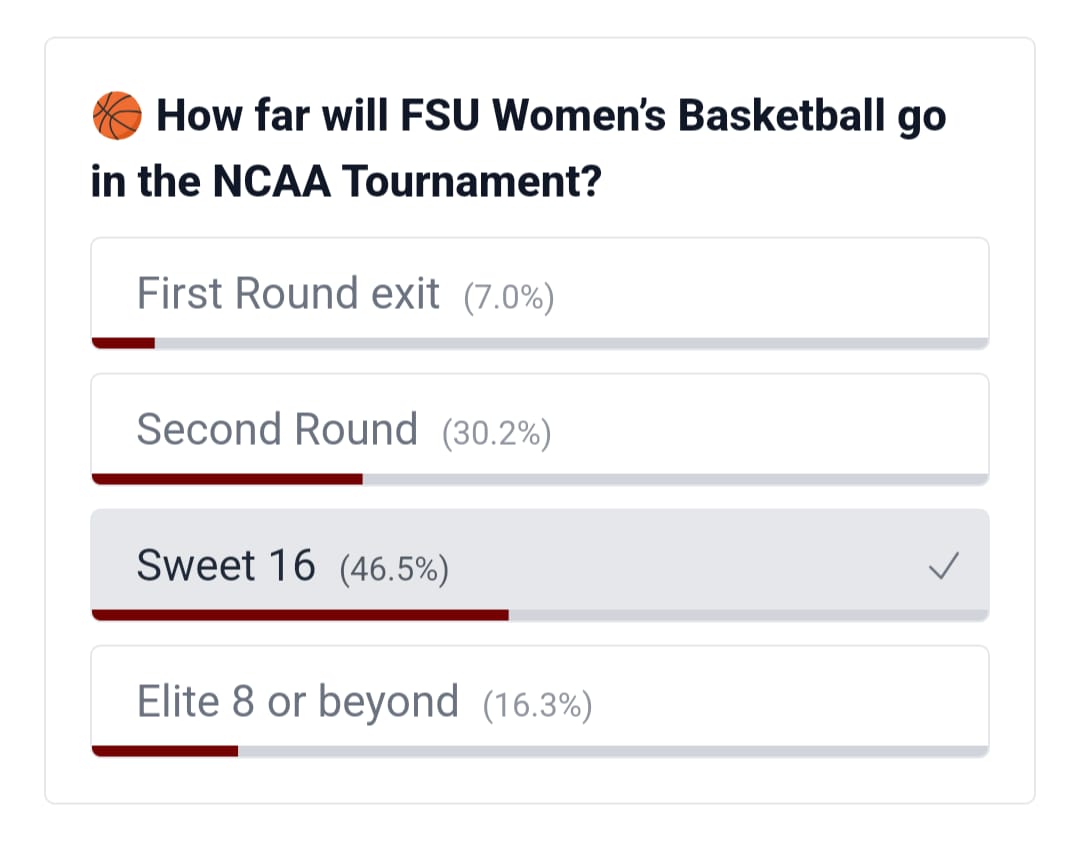This screenshot has width=1080, height=845.
Task: Click red filled bar under Sweet 16
Action: point(300,615)
